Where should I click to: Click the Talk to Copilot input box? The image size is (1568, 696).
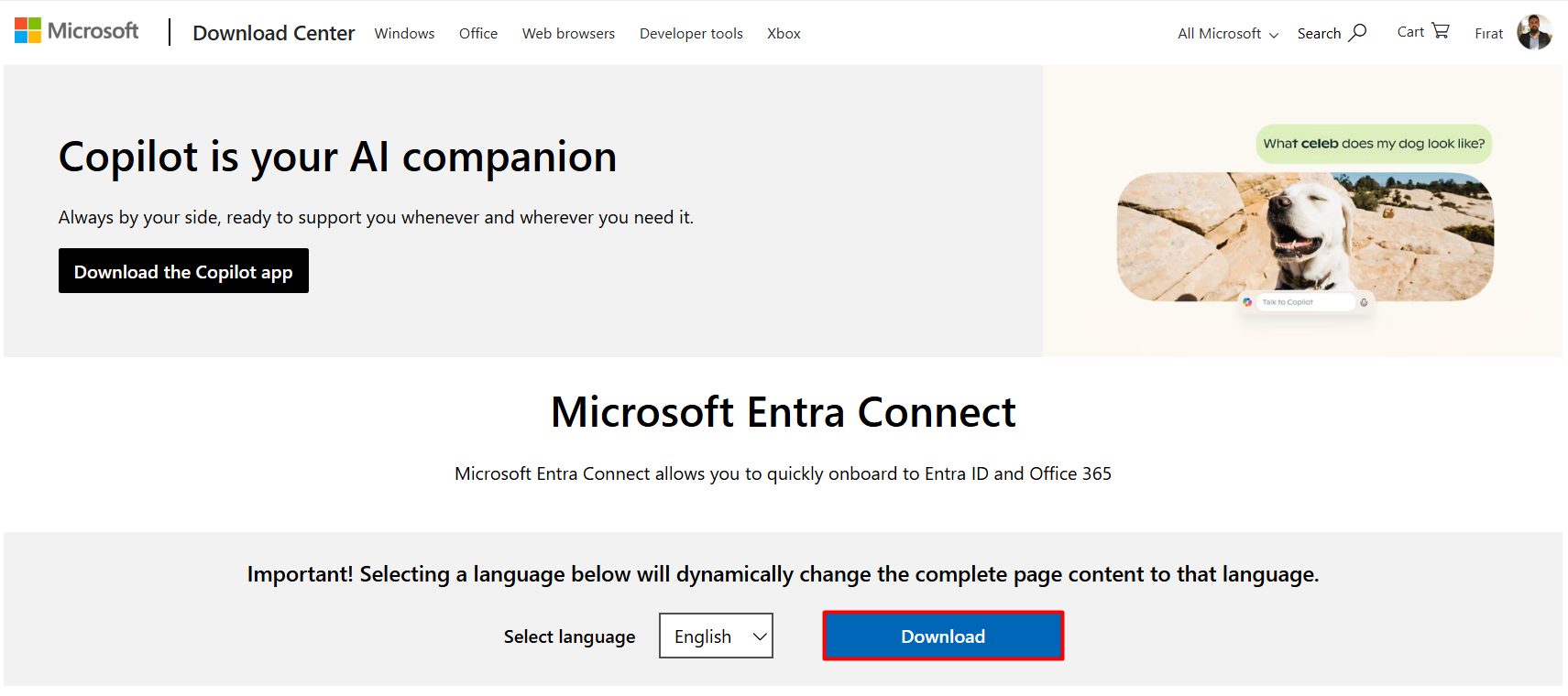(1305, 302)
